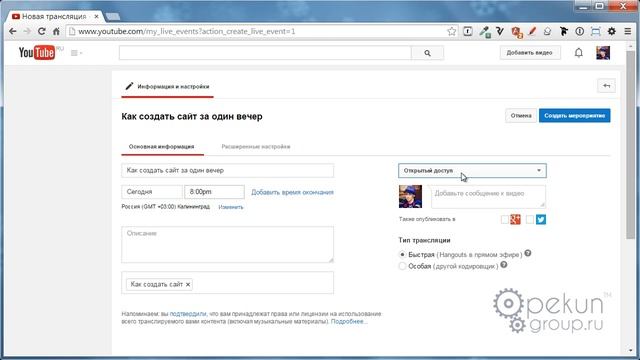Open the 'Сегодня' date field
The image size is (640, 360).
tap(152, 192)
